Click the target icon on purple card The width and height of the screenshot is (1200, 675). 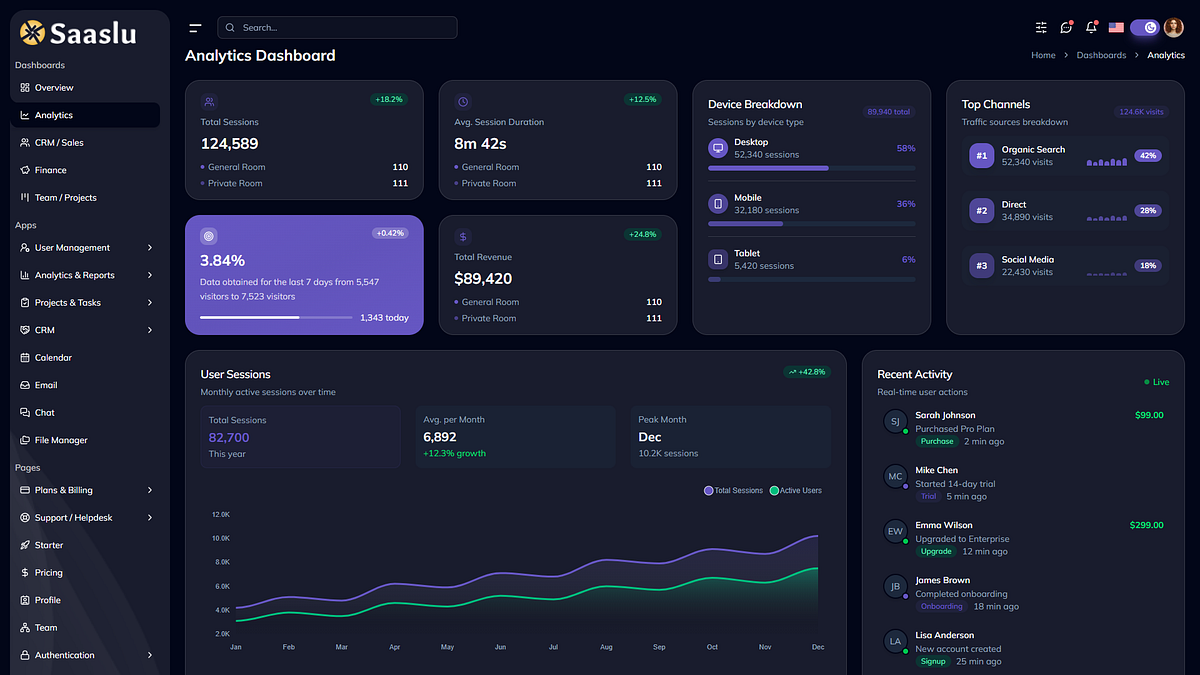tap(209, 236)
